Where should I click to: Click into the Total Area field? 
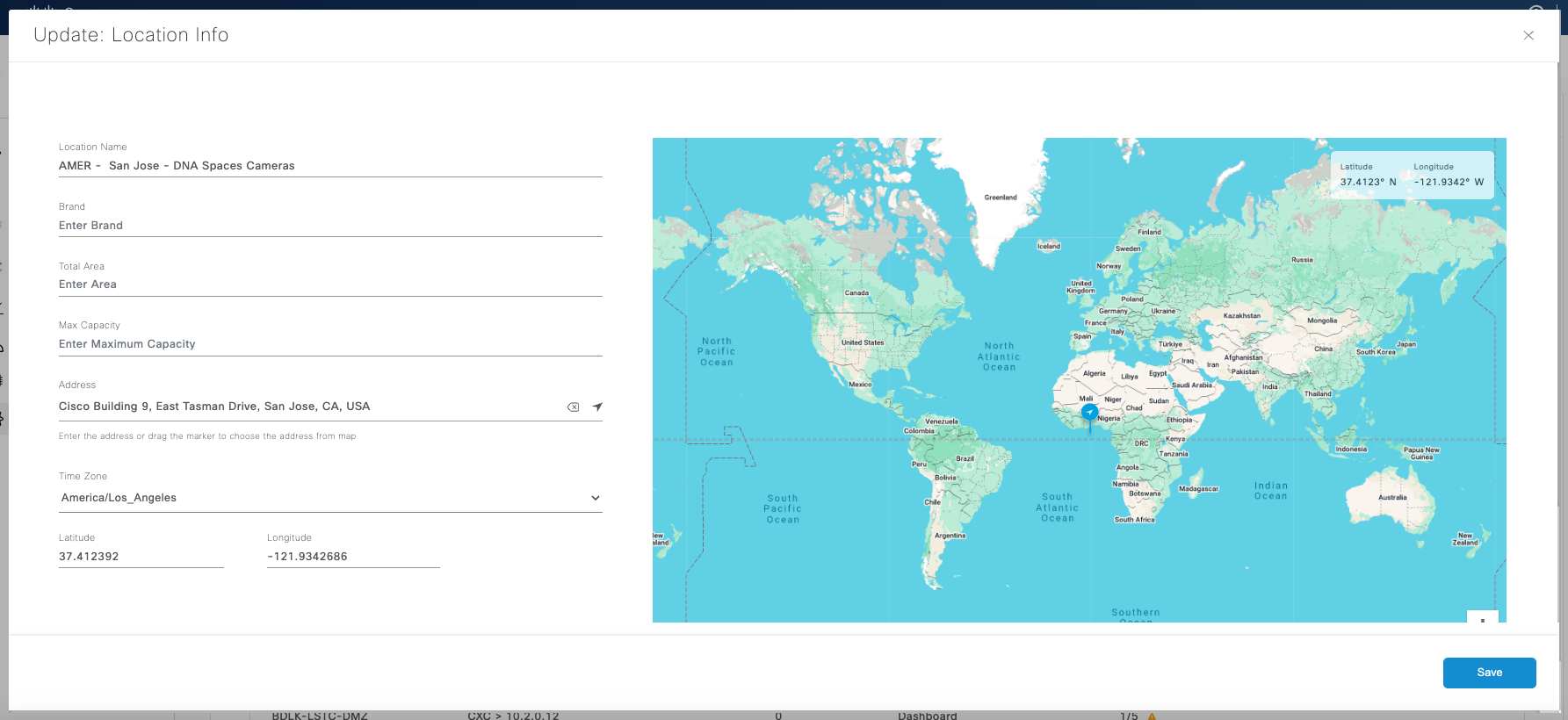pos(329,284)
